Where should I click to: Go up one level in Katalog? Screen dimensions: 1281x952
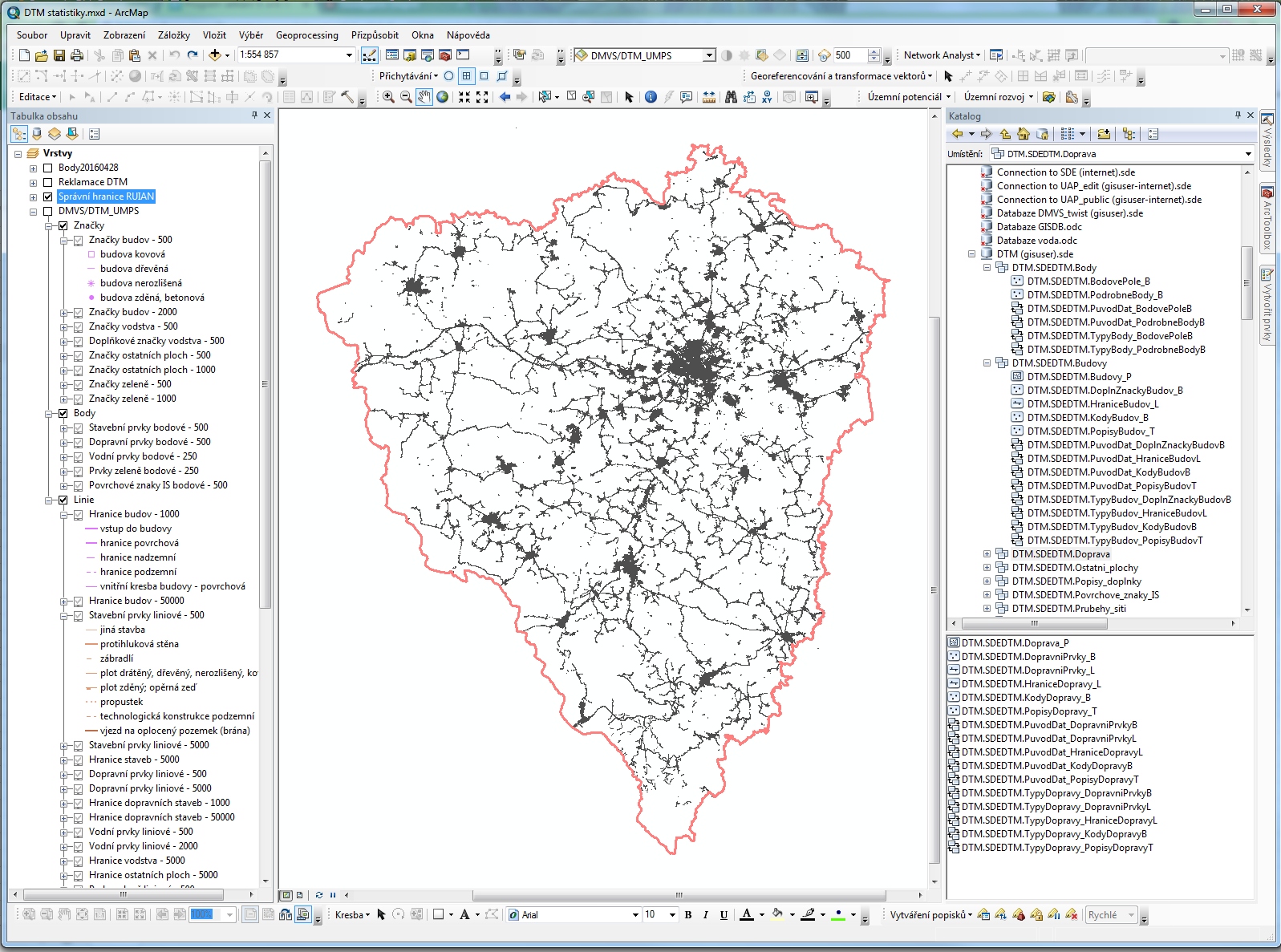point(1006,134)
